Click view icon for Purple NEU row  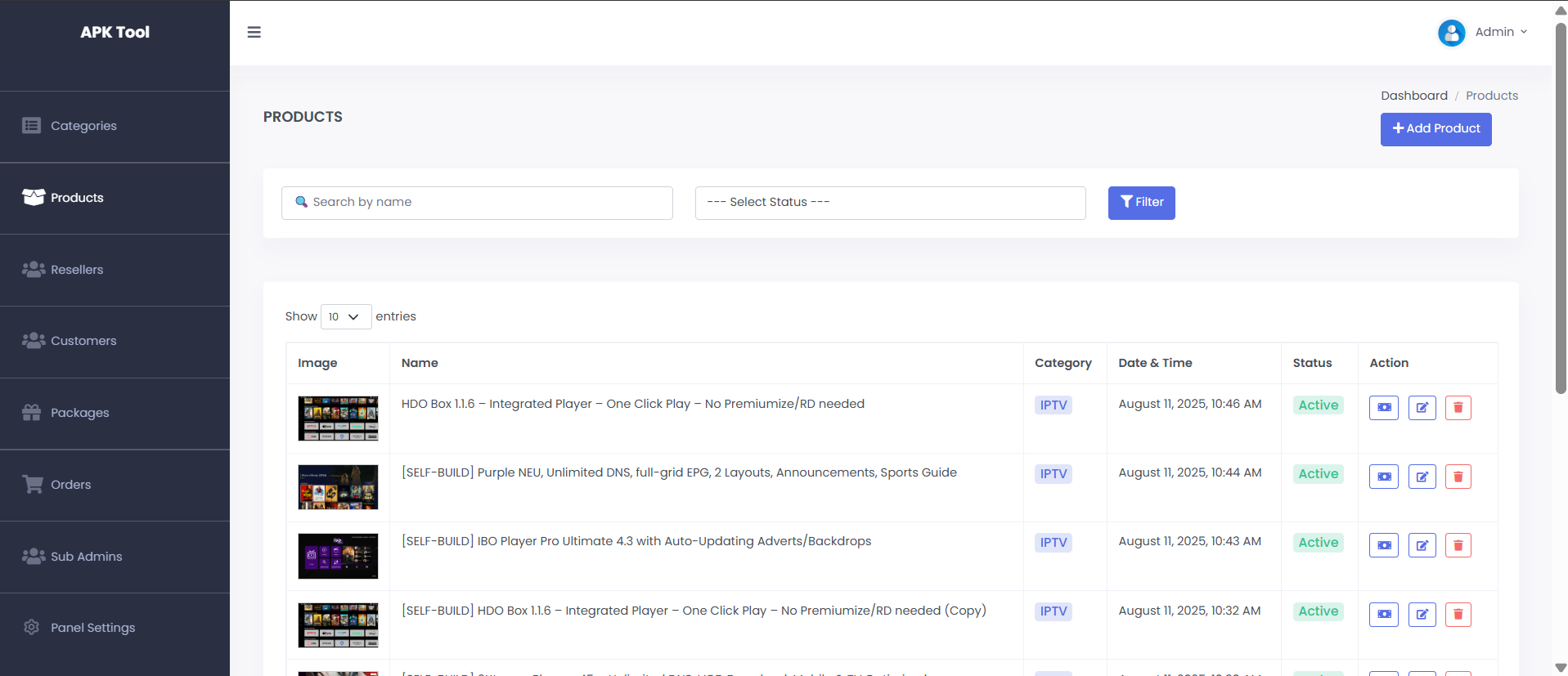[x=1384, y=476]
